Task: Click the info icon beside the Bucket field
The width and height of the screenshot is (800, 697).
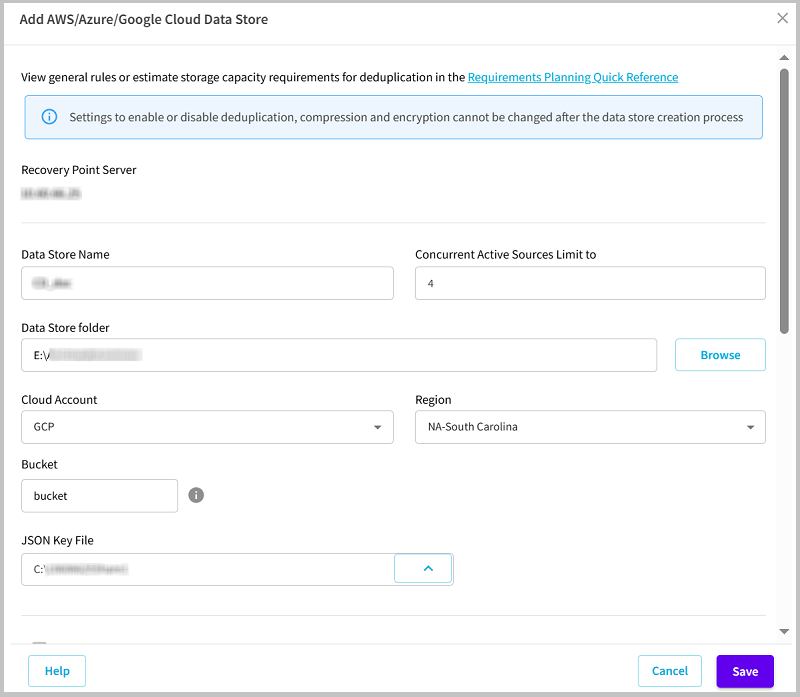Action: 196,495
